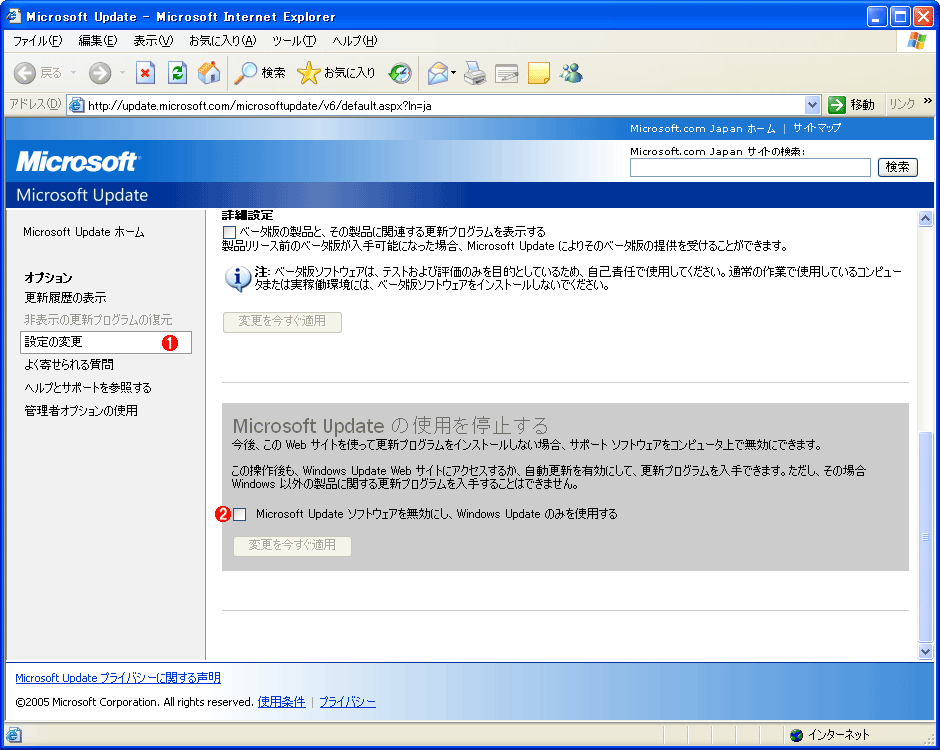This screenshot has height=750, width=940.
Task: Open the 使用条件 footer link
Action: point(281,701)
